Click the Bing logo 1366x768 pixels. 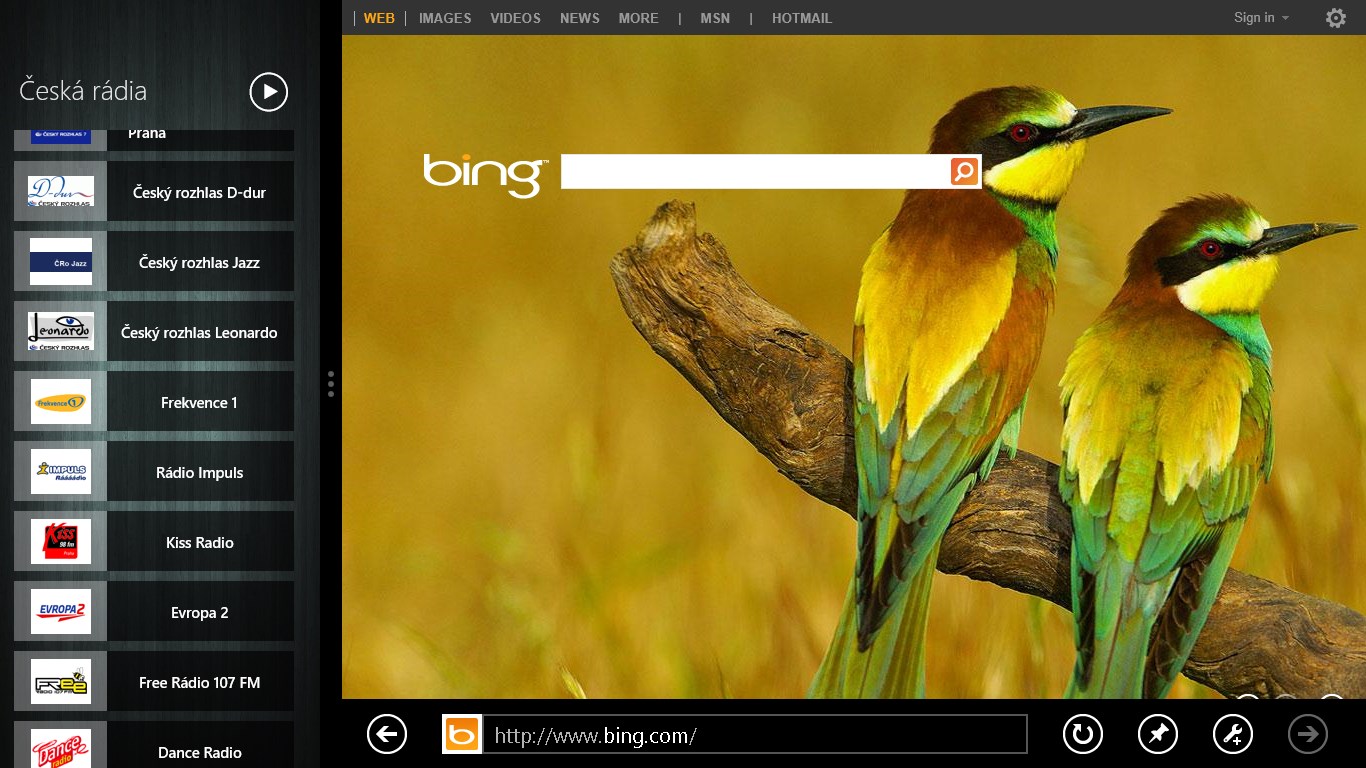485,174
